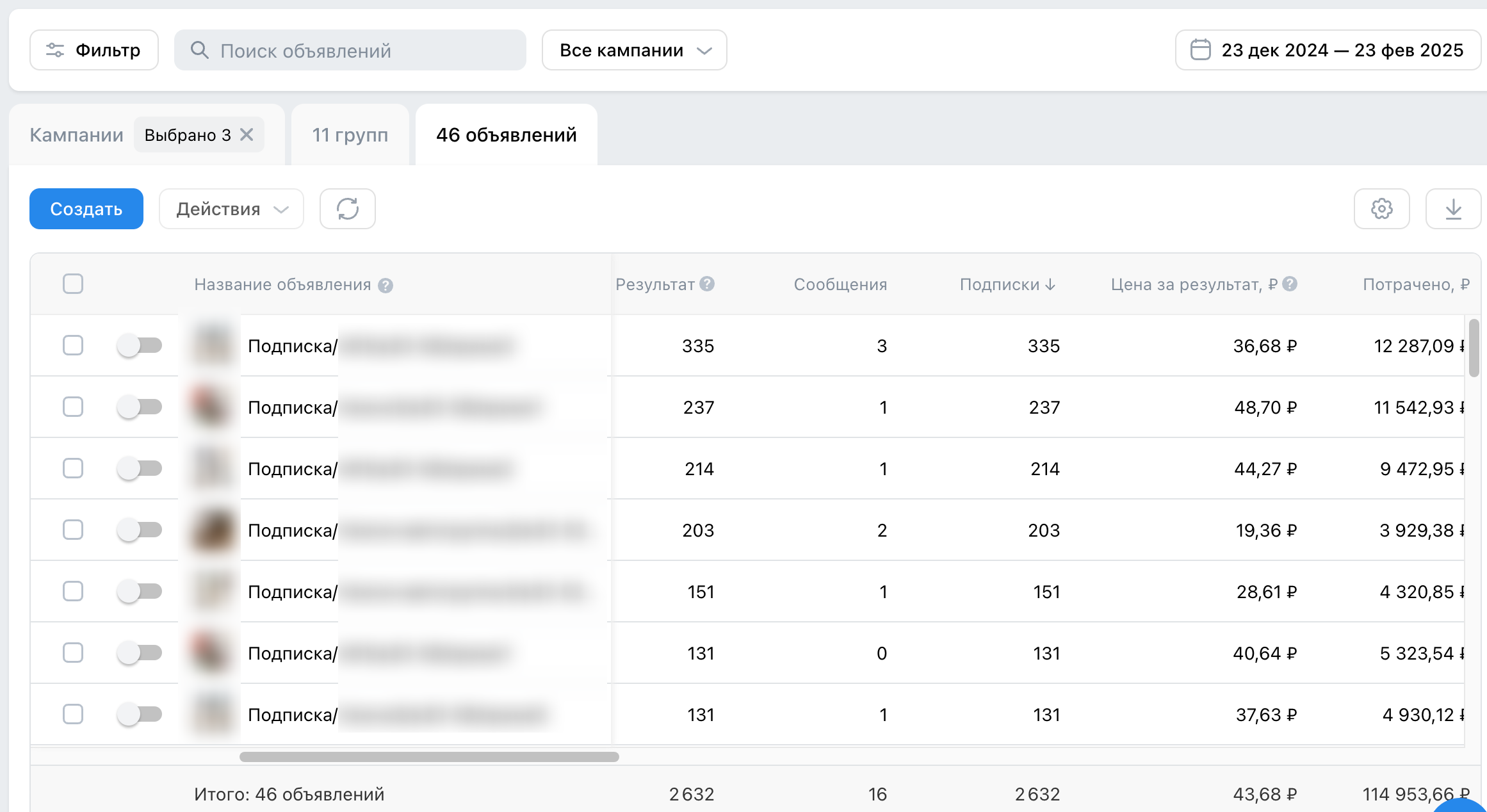Switch to the 11 групп tab

(x=350, y=134)
